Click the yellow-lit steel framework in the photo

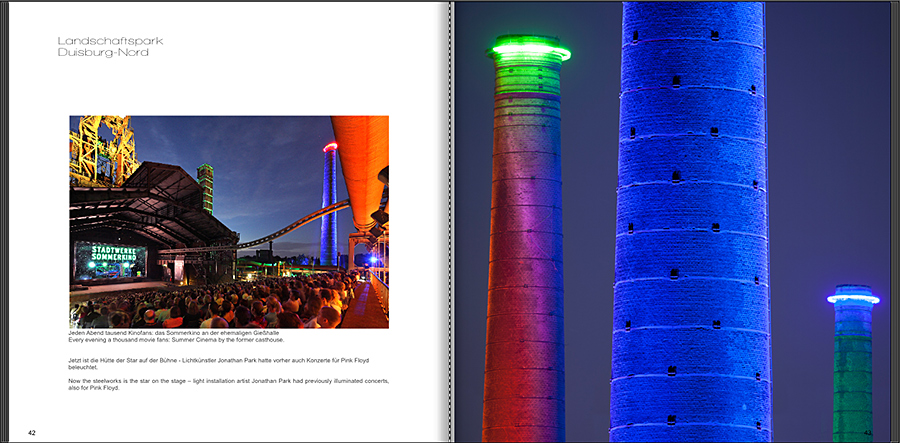click(102, 148)
